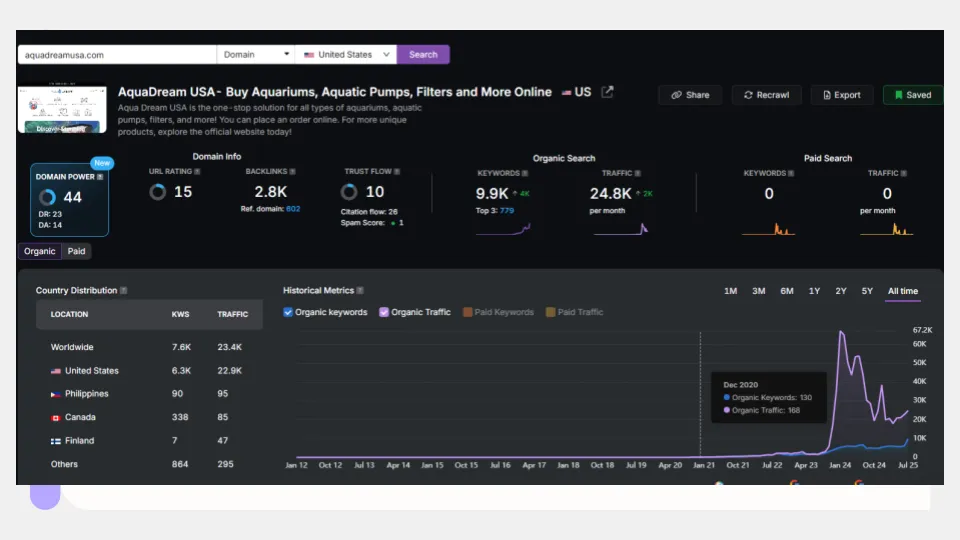Screen dimensions: 960x540
Task: Select the All time range
Action: pyautogui.click(x=903, y=291)
